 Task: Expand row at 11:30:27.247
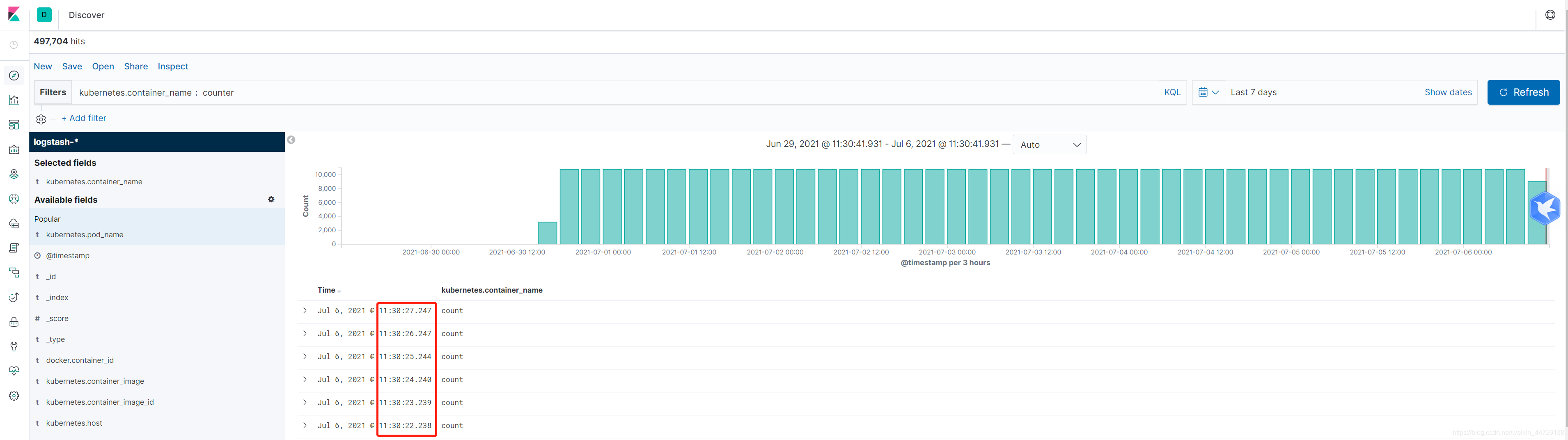coord(305,310)
